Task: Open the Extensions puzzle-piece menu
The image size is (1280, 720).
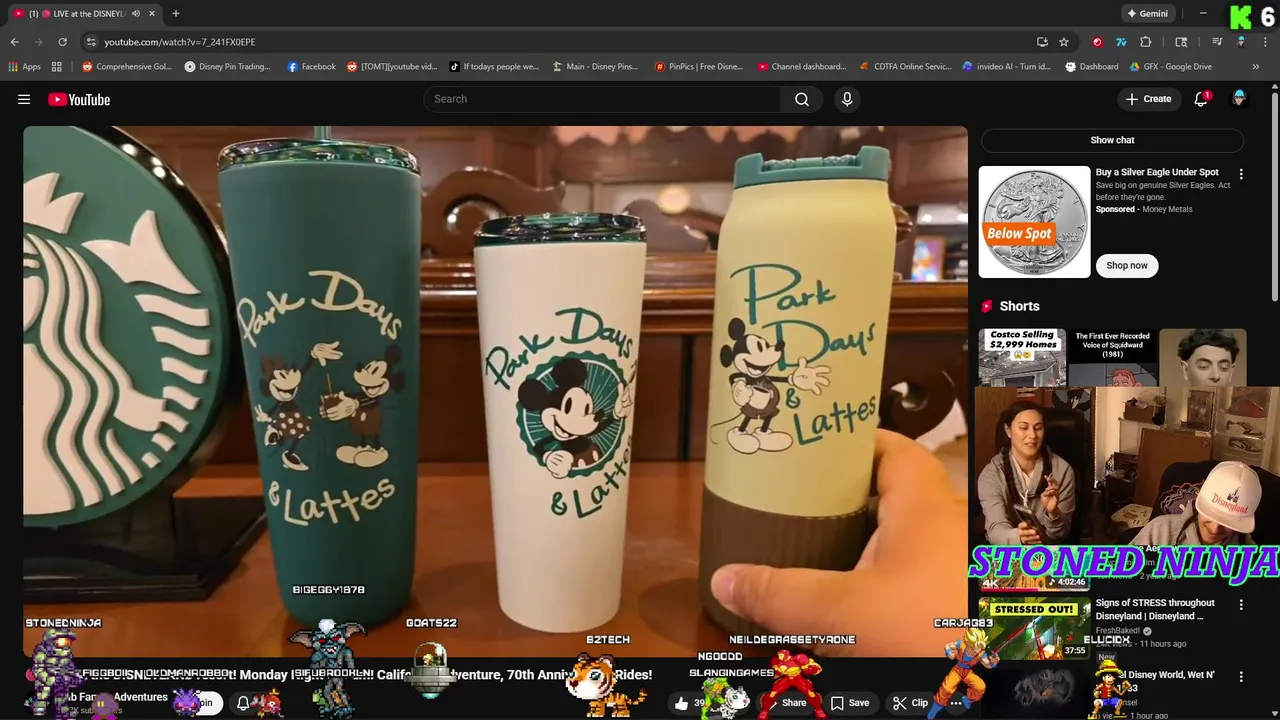Action: click(1146, 42)
